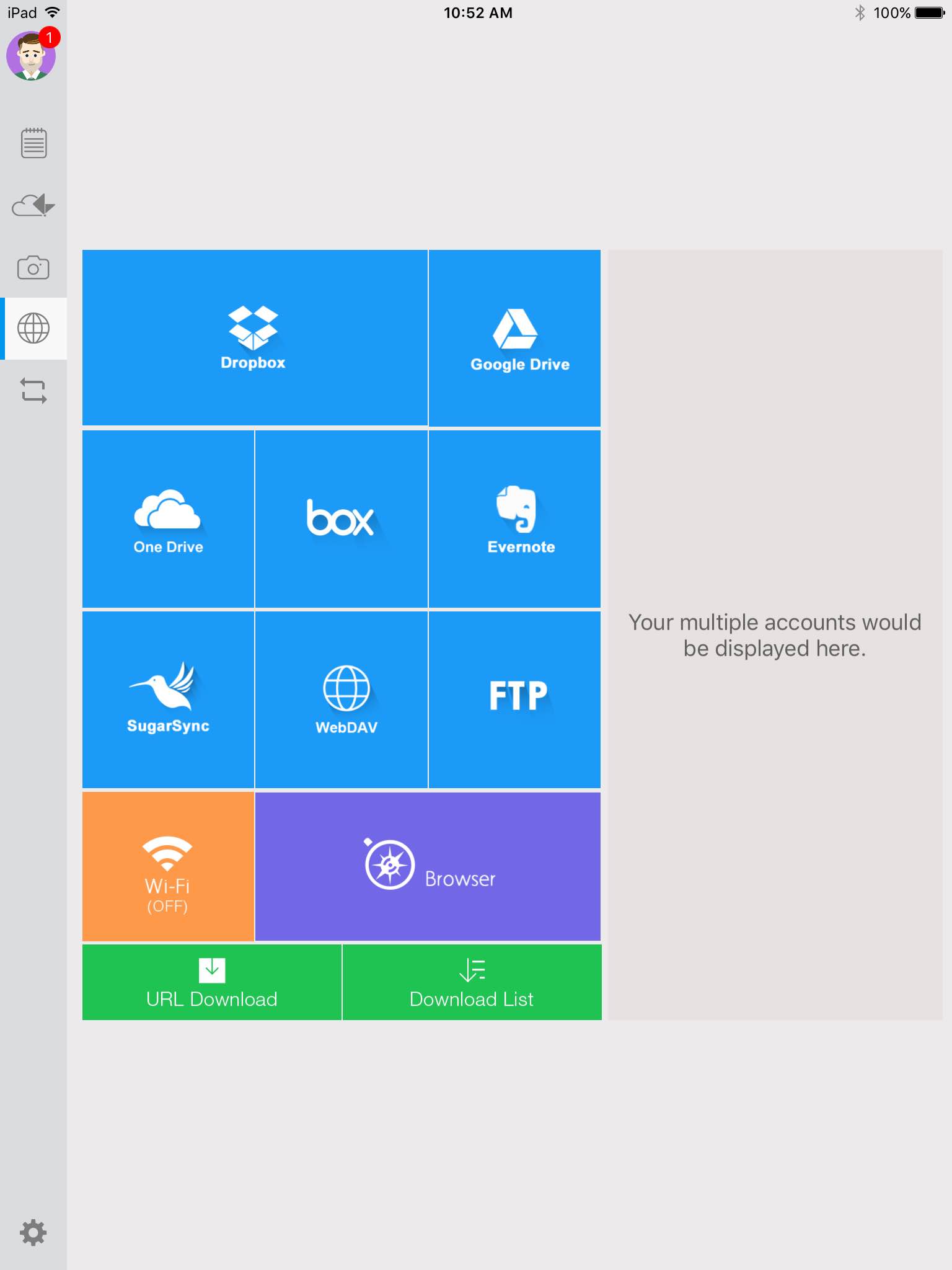Image resolution: width=952 pixels, height=1270 pixels.
Task: Open the Download List button
Action: 472,982
